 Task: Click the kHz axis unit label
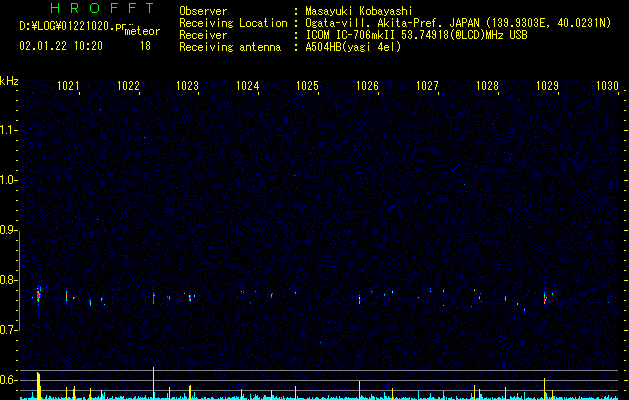(9, 81)
